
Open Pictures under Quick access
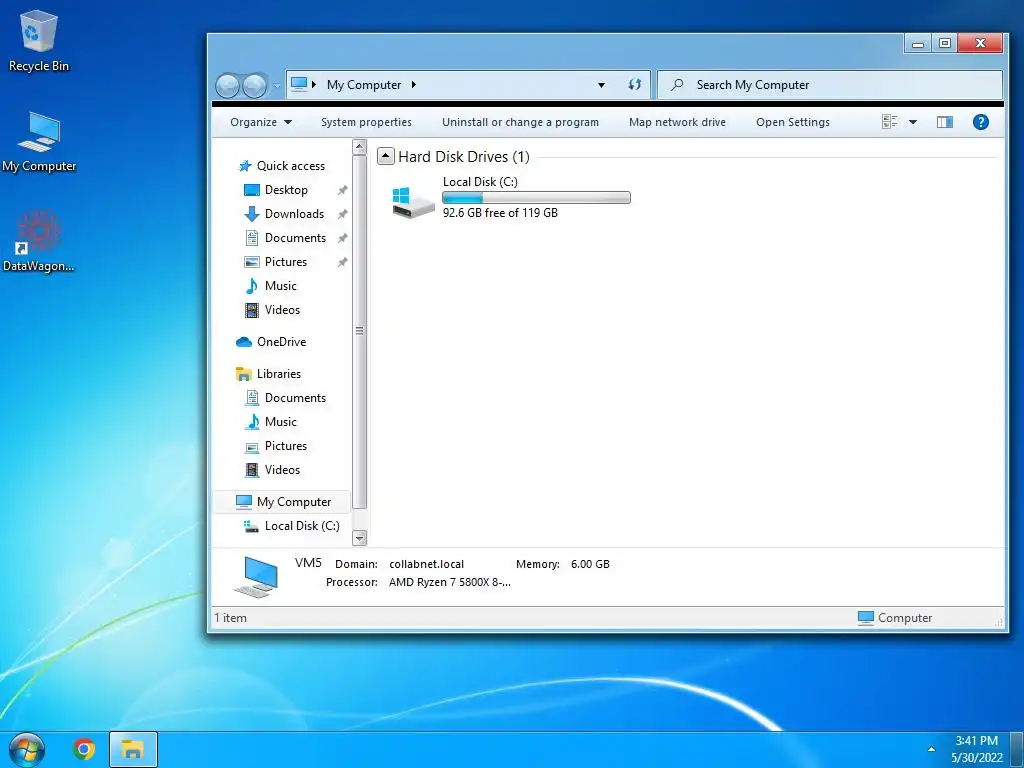coord(285,262)
